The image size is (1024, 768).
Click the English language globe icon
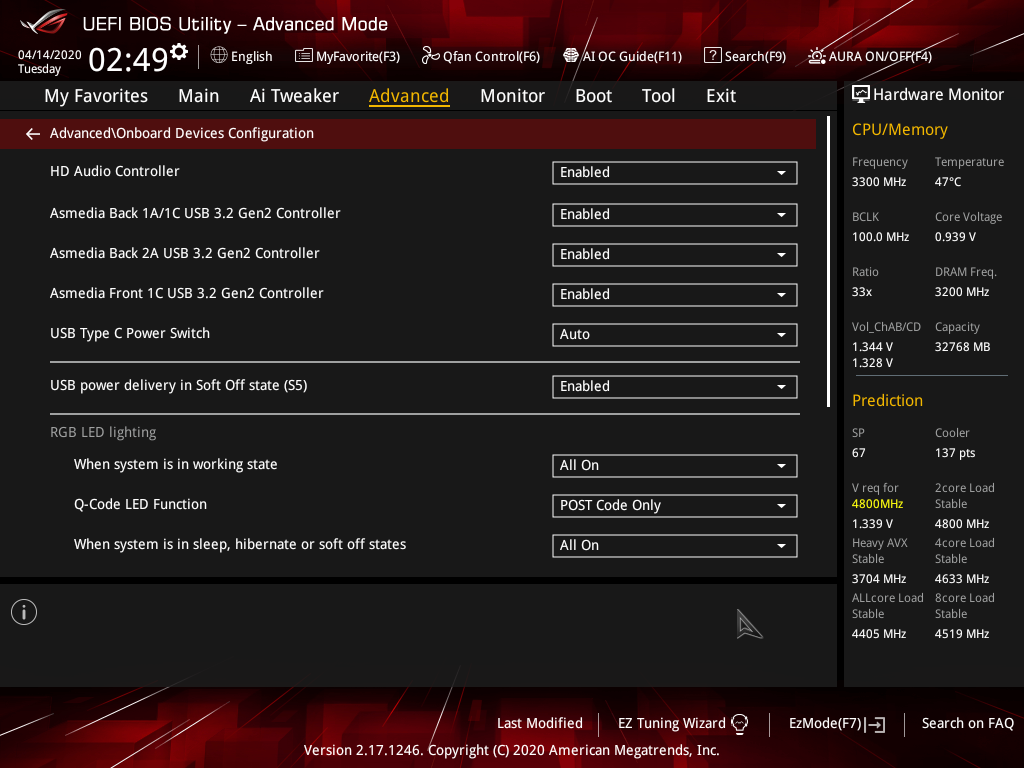[219, 56]
